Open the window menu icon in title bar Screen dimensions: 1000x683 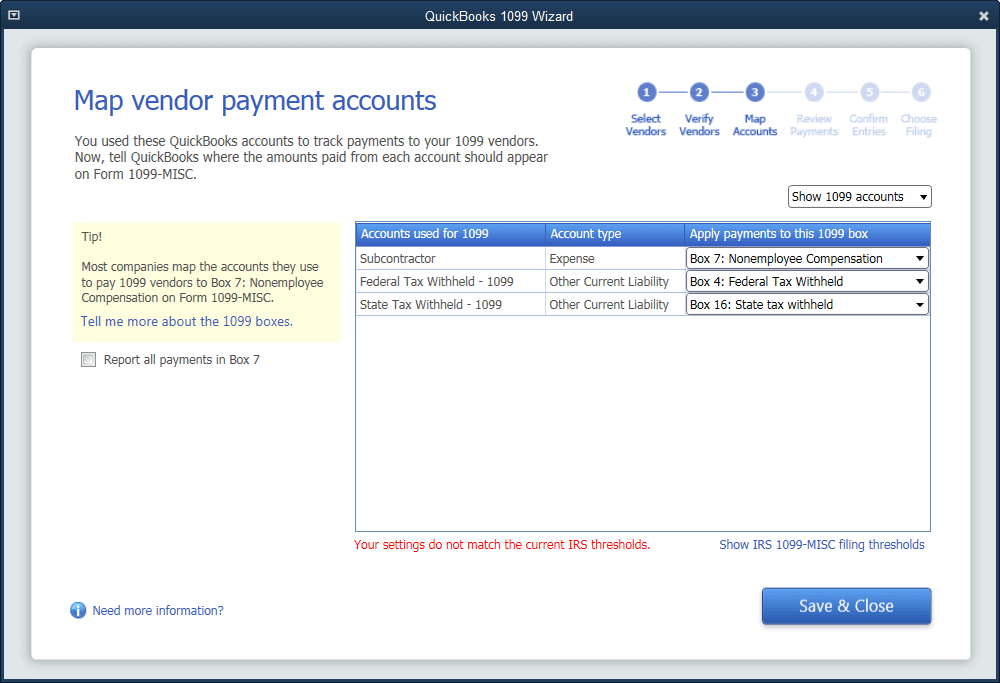pyautogui.click(x=13, y=16)
